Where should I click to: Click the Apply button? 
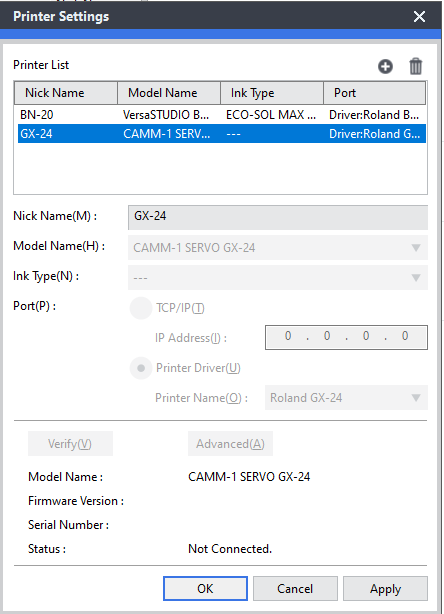385,589
